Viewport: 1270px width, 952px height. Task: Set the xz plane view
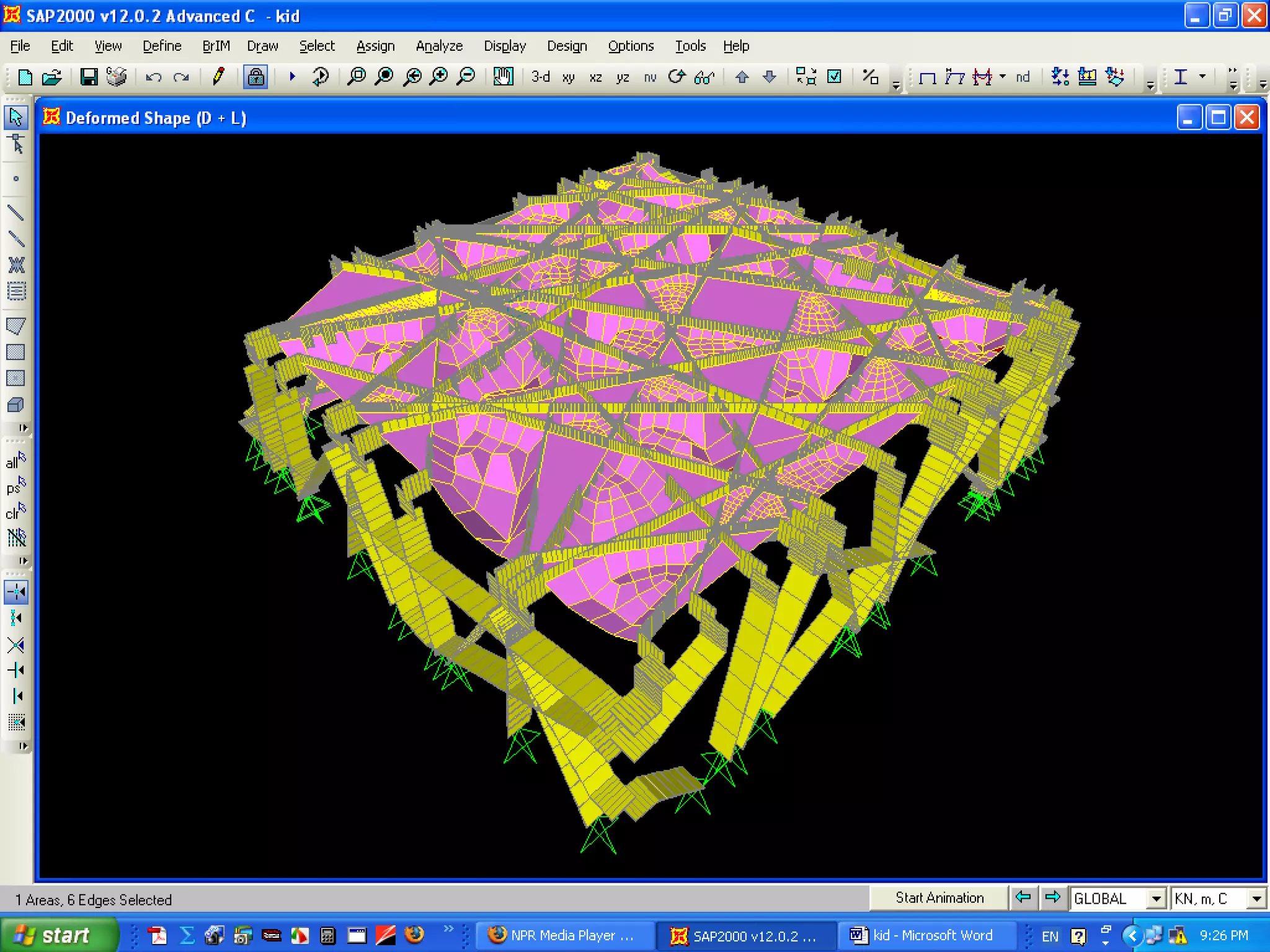pos(595,77)
